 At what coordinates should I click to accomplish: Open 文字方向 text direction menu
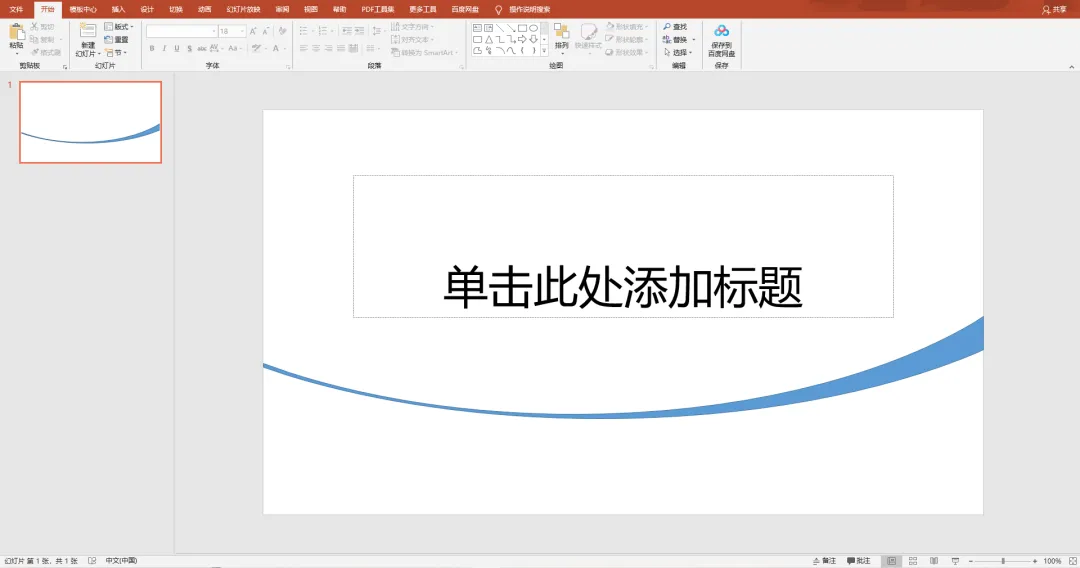point(413,26)
